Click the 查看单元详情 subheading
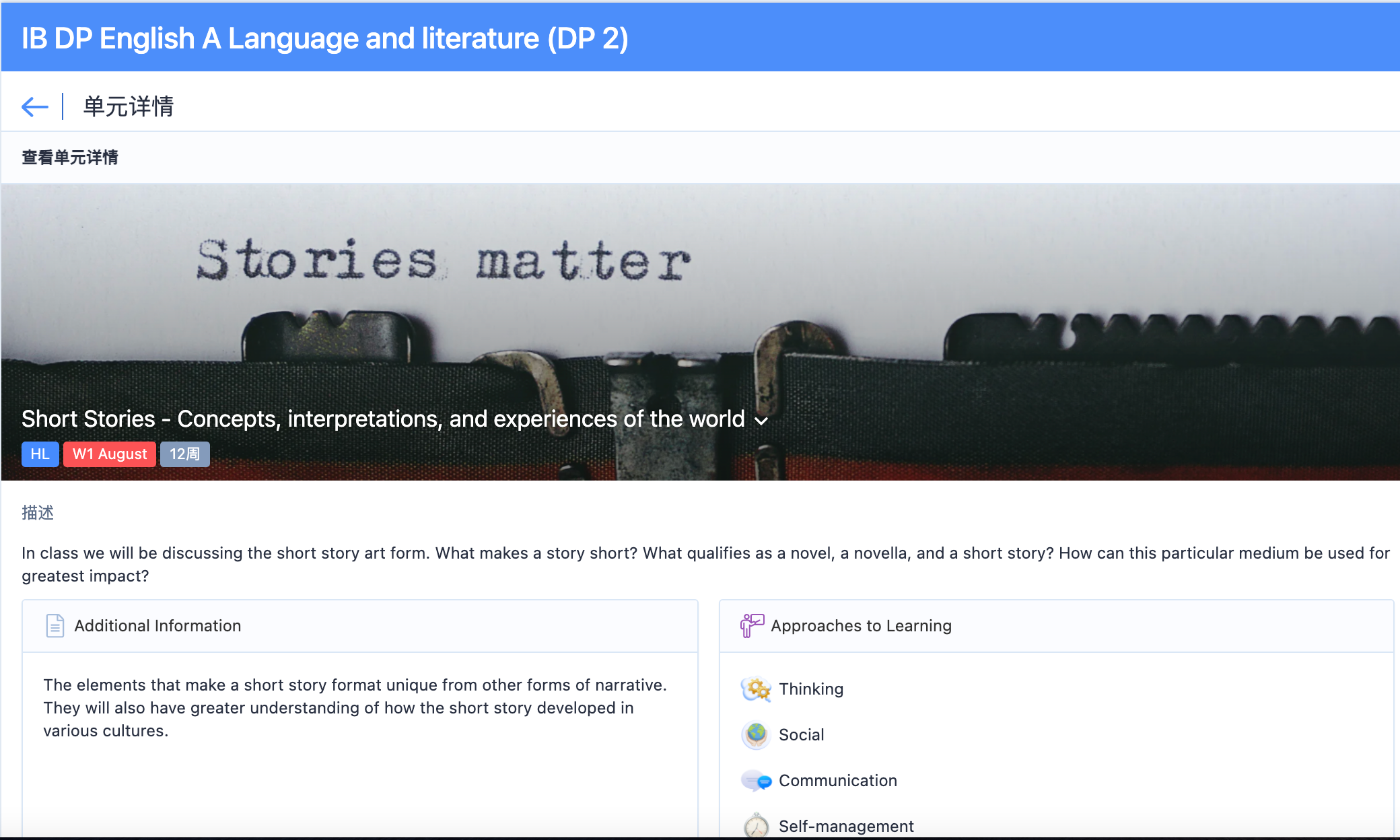The height and width of the screenshot is (840, 1400). (70, 157)
